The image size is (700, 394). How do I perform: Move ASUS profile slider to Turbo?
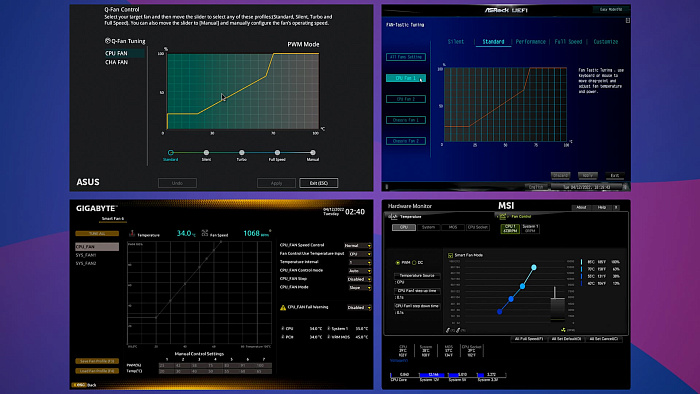click(242, 153)
